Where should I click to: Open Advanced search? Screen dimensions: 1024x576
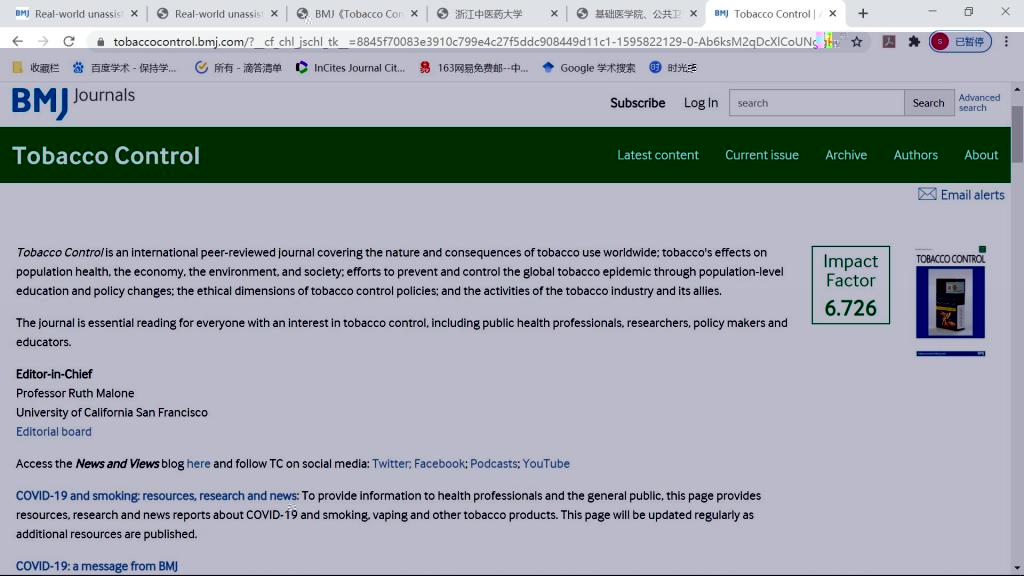[x=979, y=103]
